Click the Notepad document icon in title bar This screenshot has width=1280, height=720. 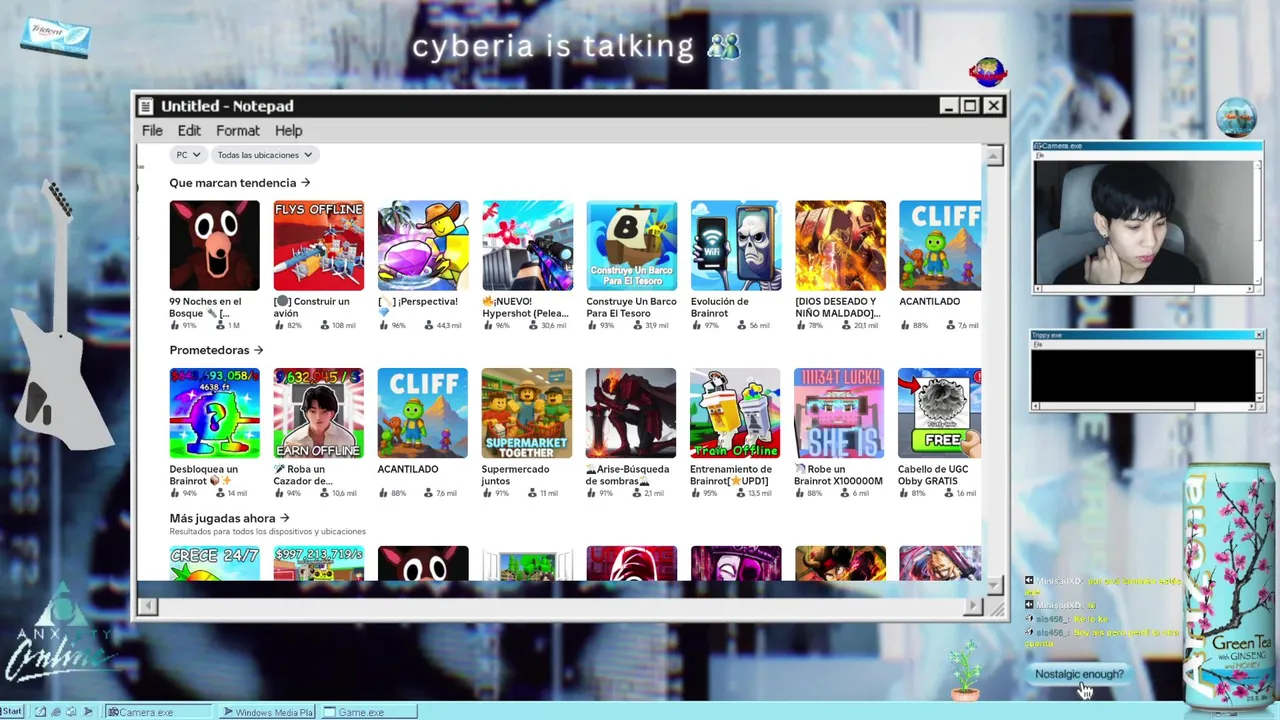(x=146, y=106)
